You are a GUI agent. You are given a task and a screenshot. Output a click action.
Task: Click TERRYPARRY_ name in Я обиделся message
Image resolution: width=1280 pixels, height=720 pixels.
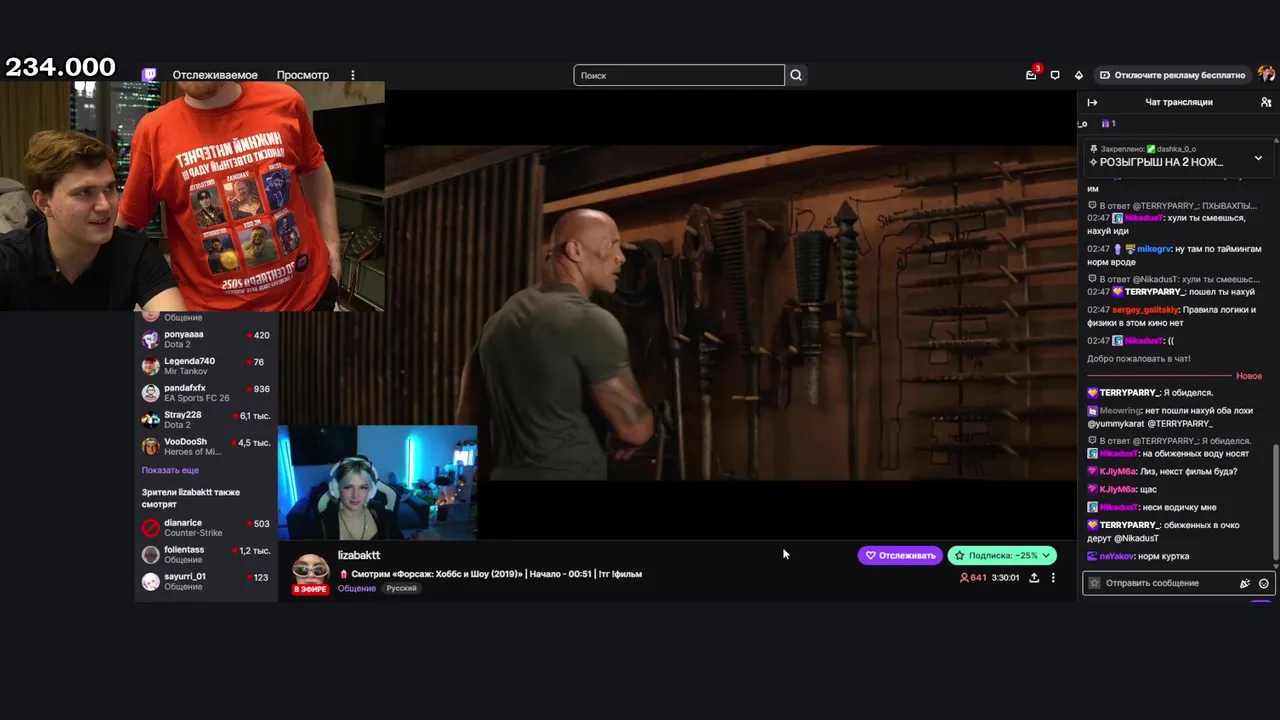tap(1129, 393)
